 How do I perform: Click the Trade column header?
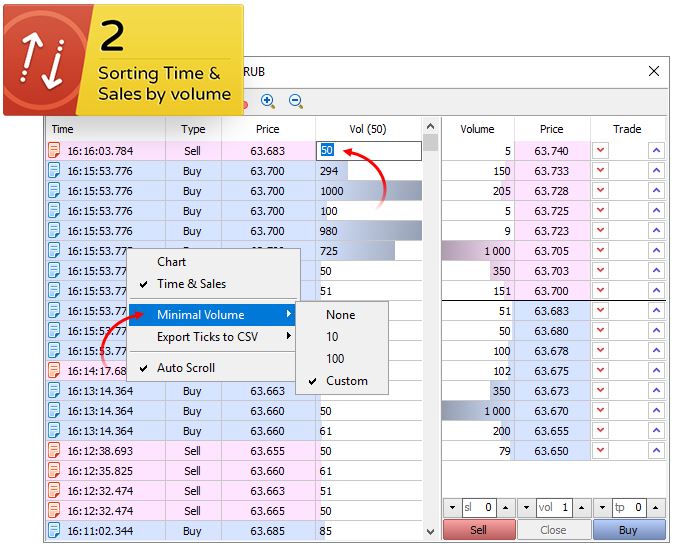(628, 129)
